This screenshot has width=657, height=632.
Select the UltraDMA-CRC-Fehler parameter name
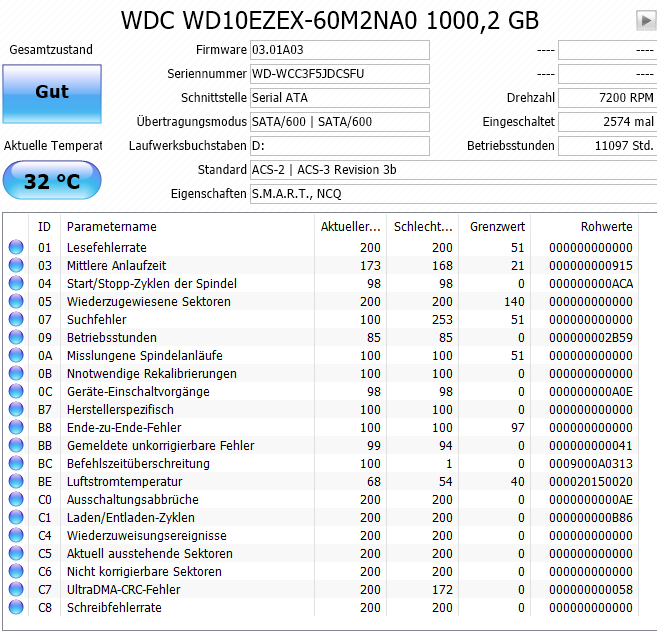(x=124, y=590)
